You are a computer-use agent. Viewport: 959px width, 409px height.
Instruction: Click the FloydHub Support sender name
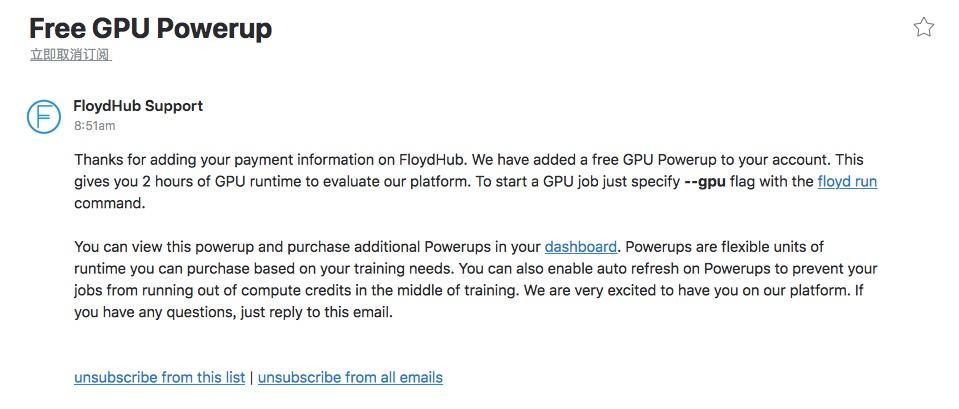coord(138,106)
